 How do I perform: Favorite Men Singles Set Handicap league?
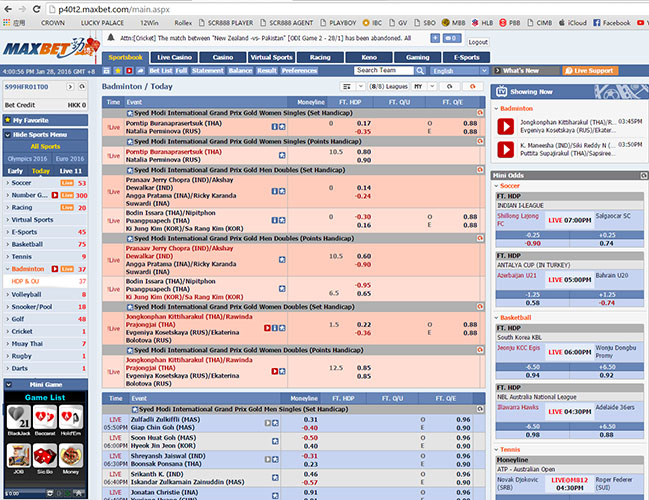135,409
